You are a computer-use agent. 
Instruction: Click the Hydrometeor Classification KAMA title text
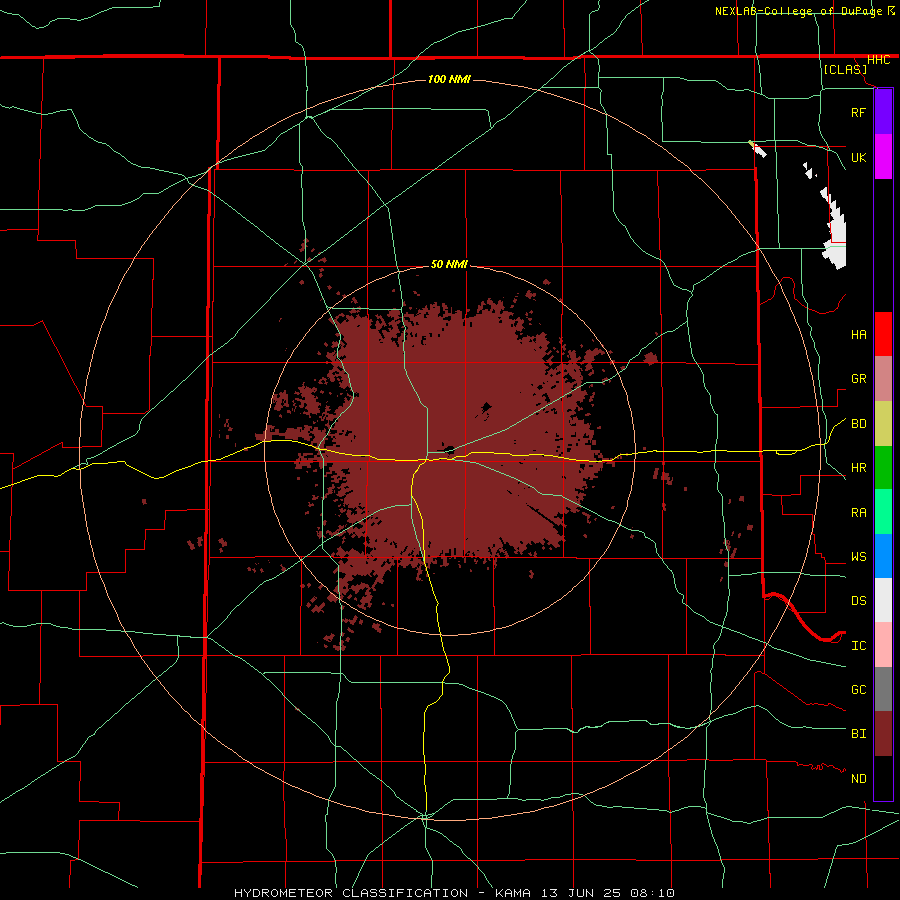click(454, 893)
